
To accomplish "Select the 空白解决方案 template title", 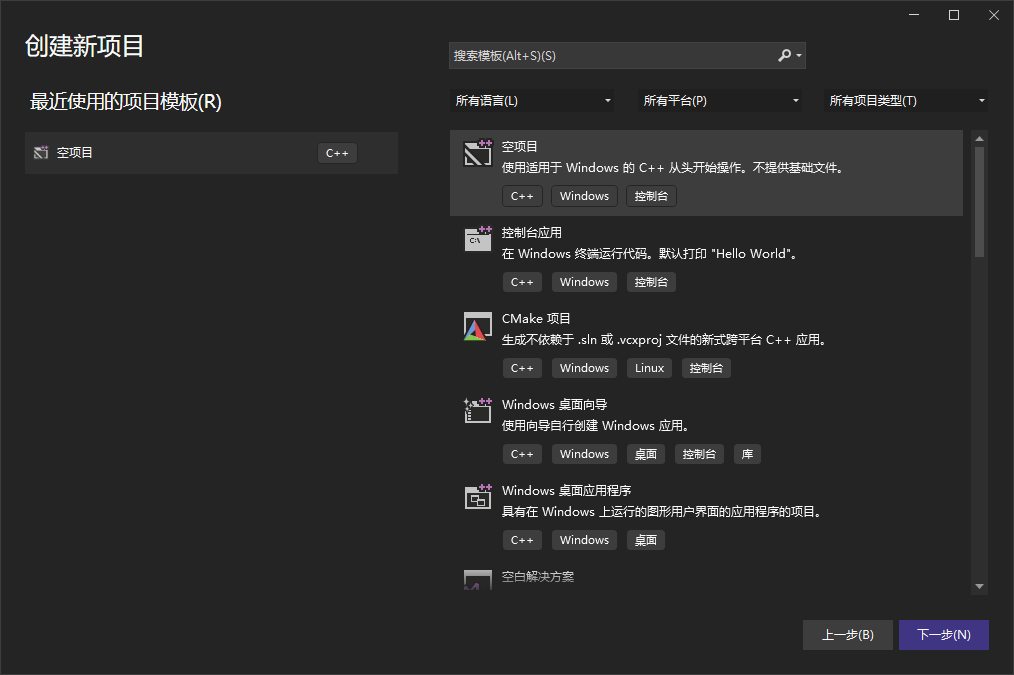I will pyautogui.click(x=538, y=577).
